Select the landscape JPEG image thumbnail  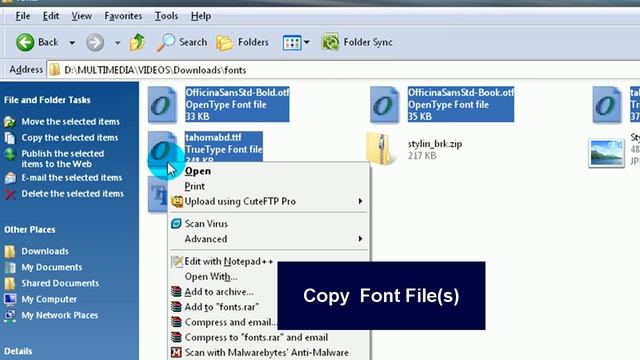click(x=607, y=153)
